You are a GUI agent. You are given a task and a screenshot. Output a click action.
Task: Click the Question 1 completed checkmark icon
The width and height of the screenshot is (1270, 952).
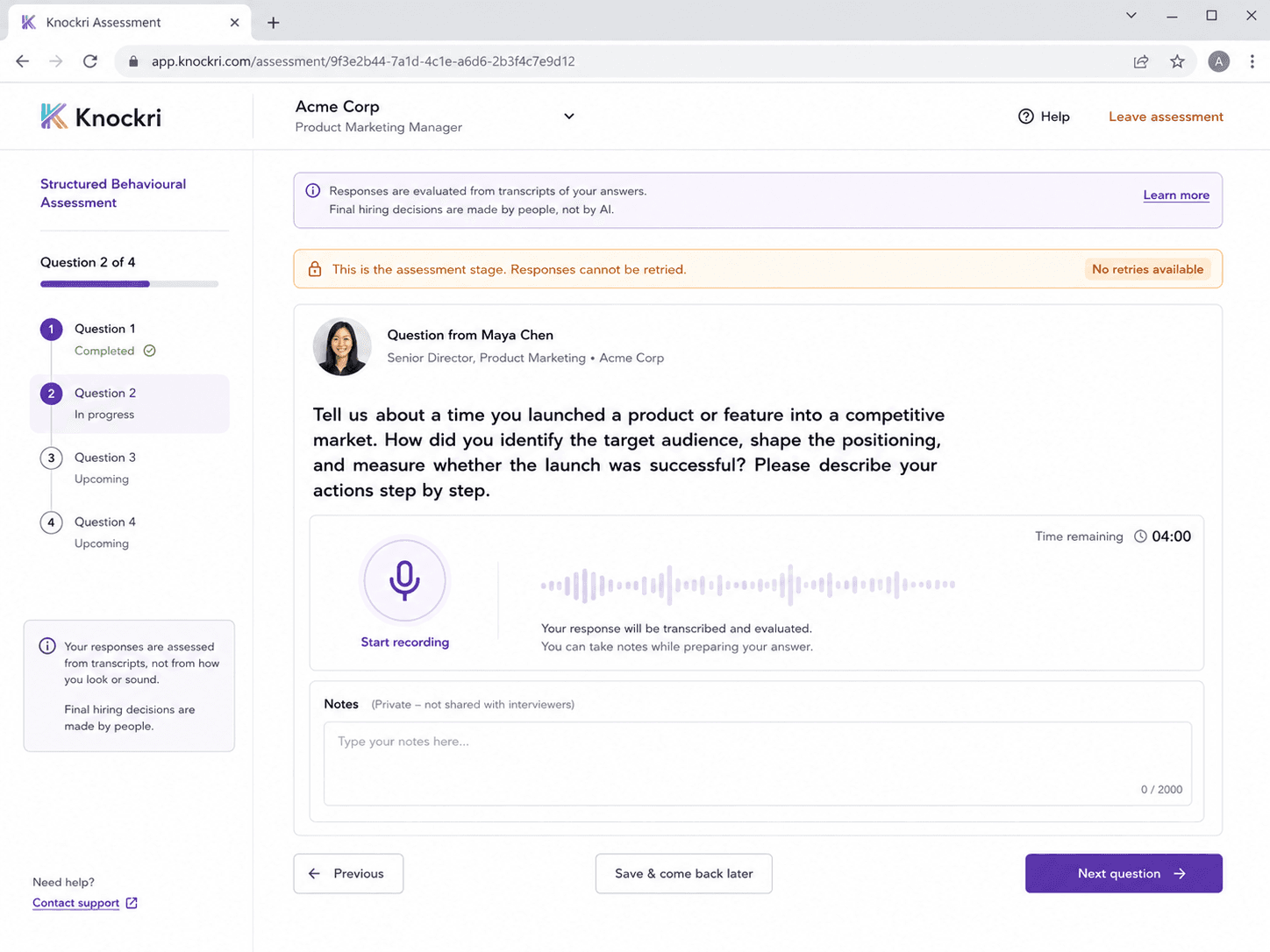150,351
